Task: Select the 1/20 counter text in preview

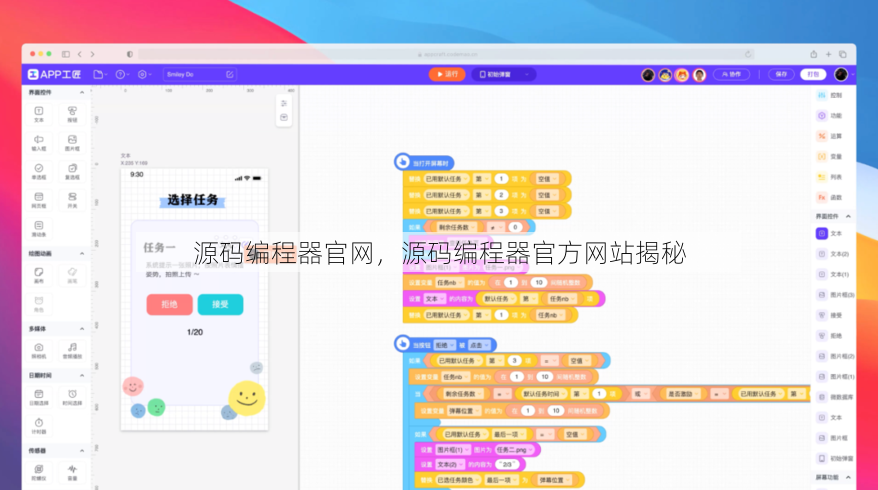Action: 195,332
